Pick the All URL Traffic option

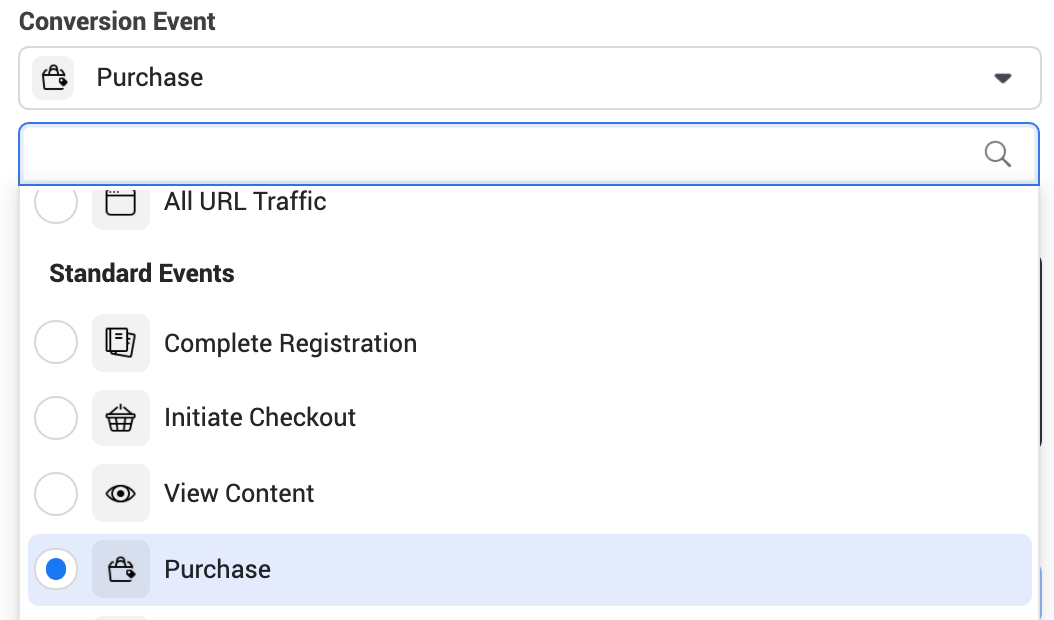tap(245, 202)
